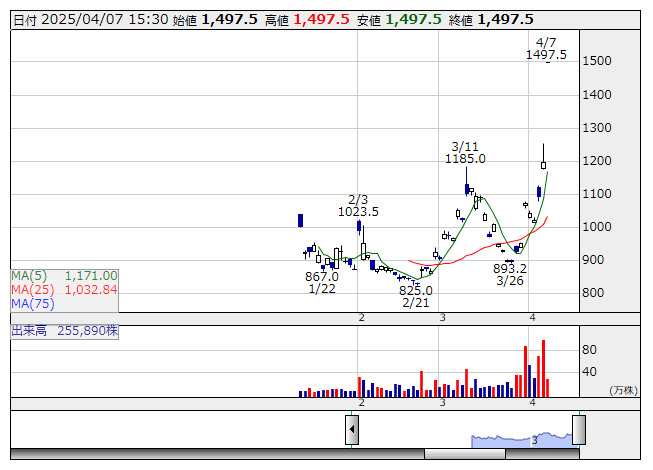653x470 pixels.
Task: Click the blue overview mini chart in the navigator
Action: (522, 440)
